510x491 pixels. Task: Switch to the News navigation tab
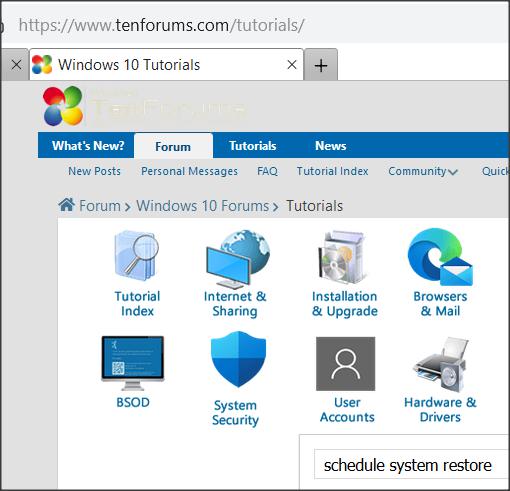331,146
